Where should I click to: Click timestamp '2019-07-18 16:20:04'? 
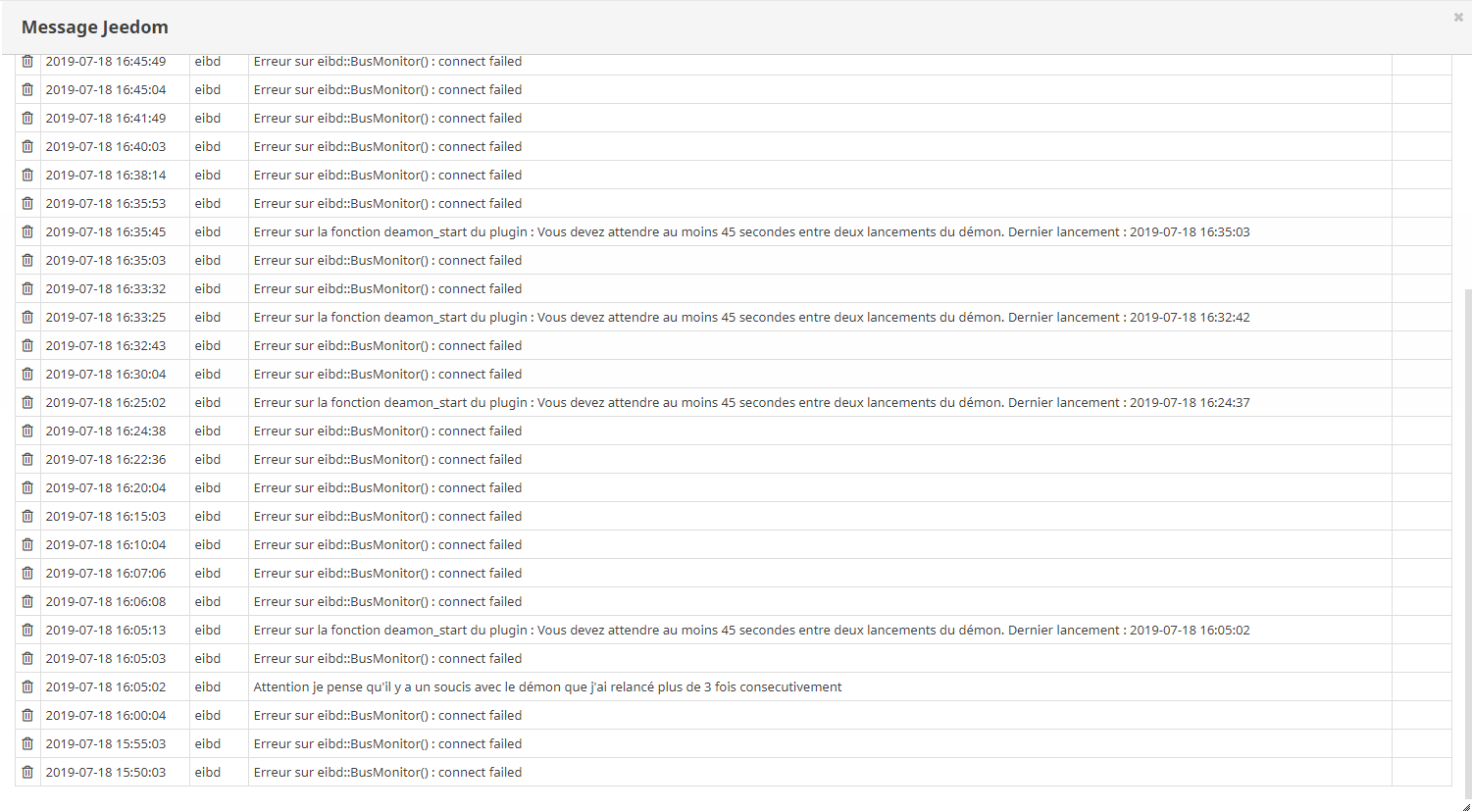[x=106, y=487]
